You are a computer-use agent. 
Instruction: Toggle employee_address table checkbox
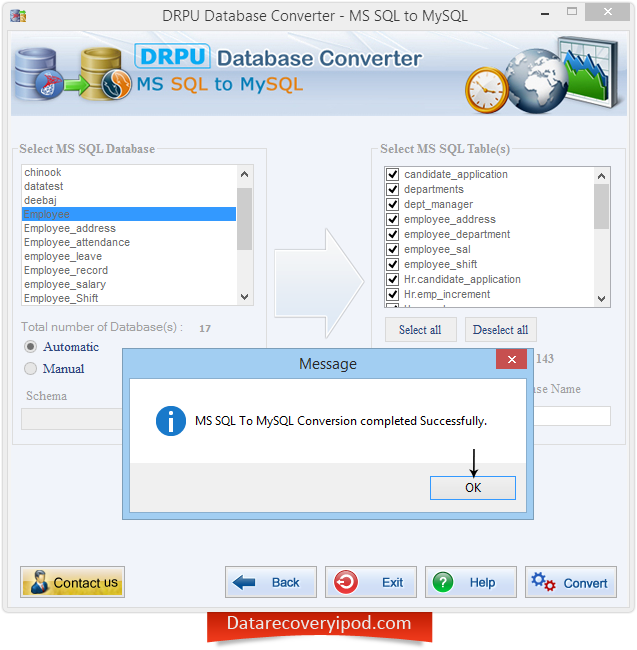click(x=392, y=219)
